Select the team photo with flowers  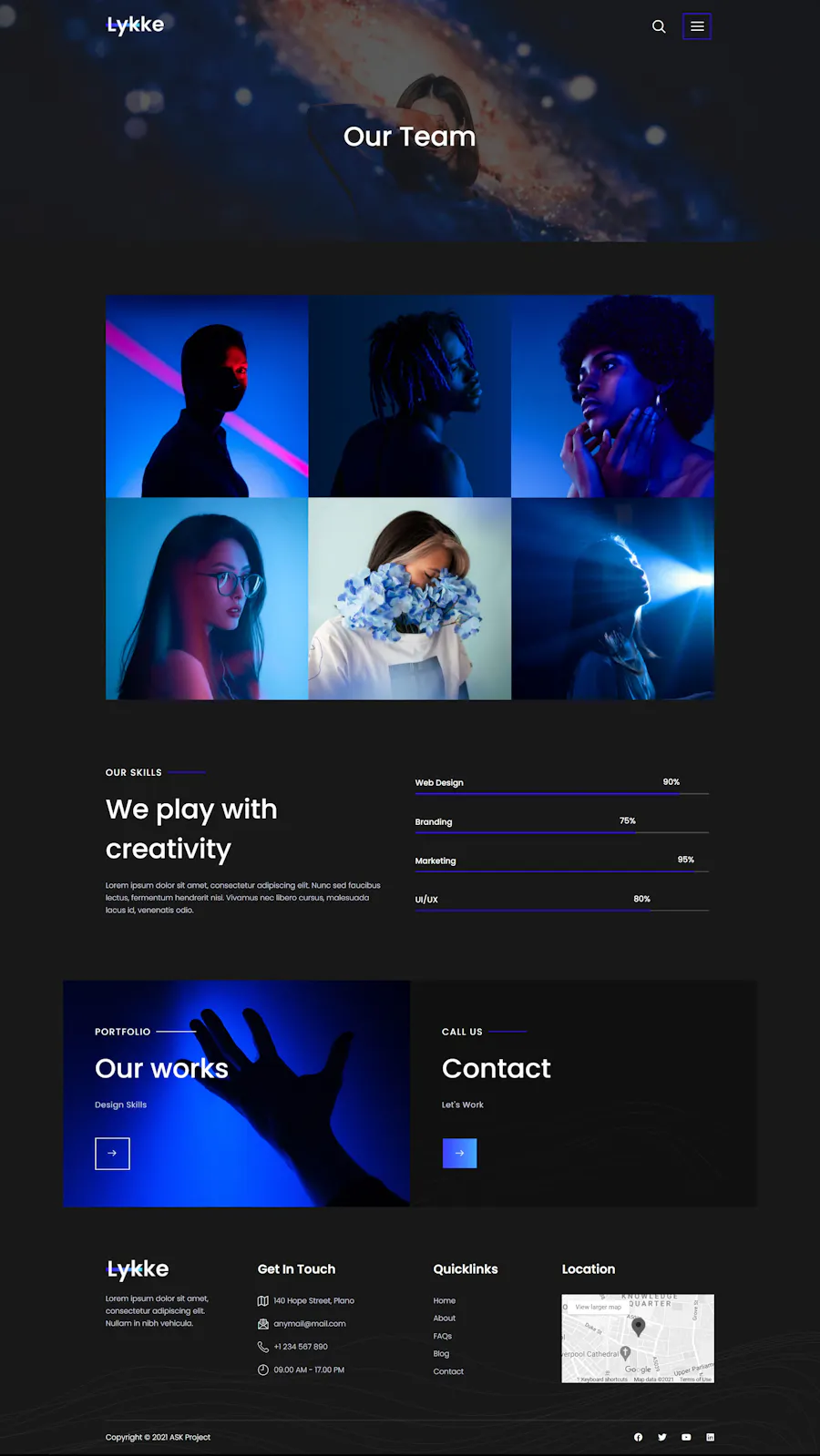point(410,598)
